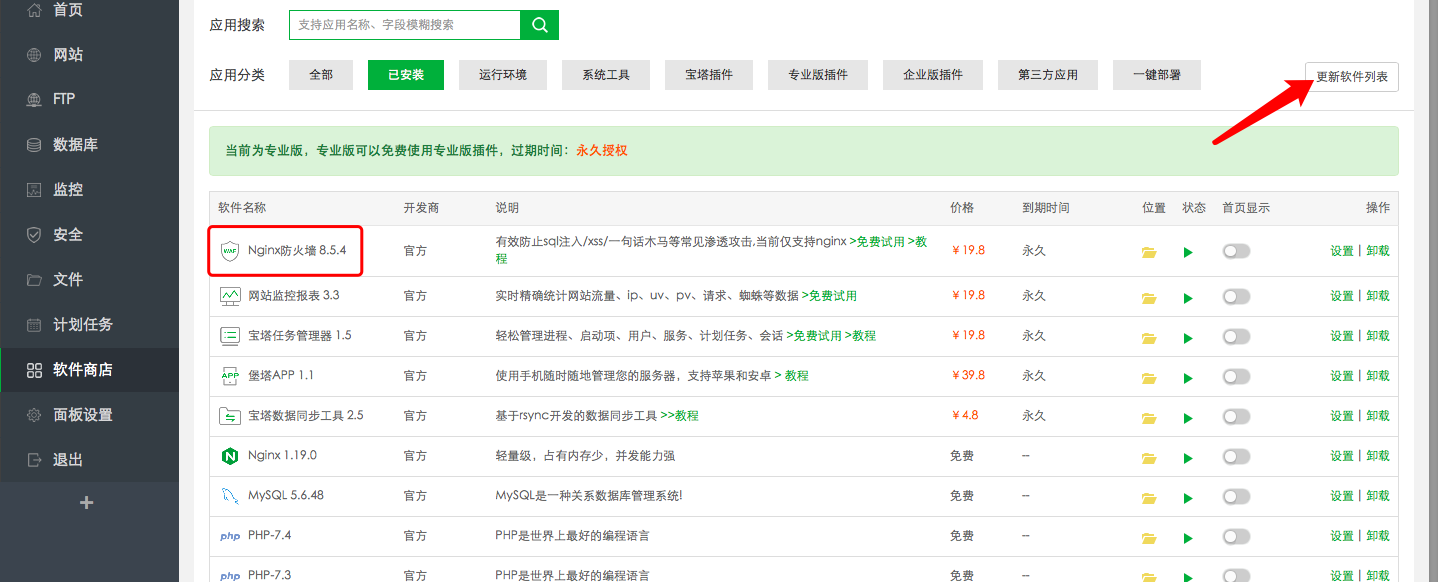Click the green search magnifier button
The width and height of the screenshot is (1438, 582).
pos(540,25)
